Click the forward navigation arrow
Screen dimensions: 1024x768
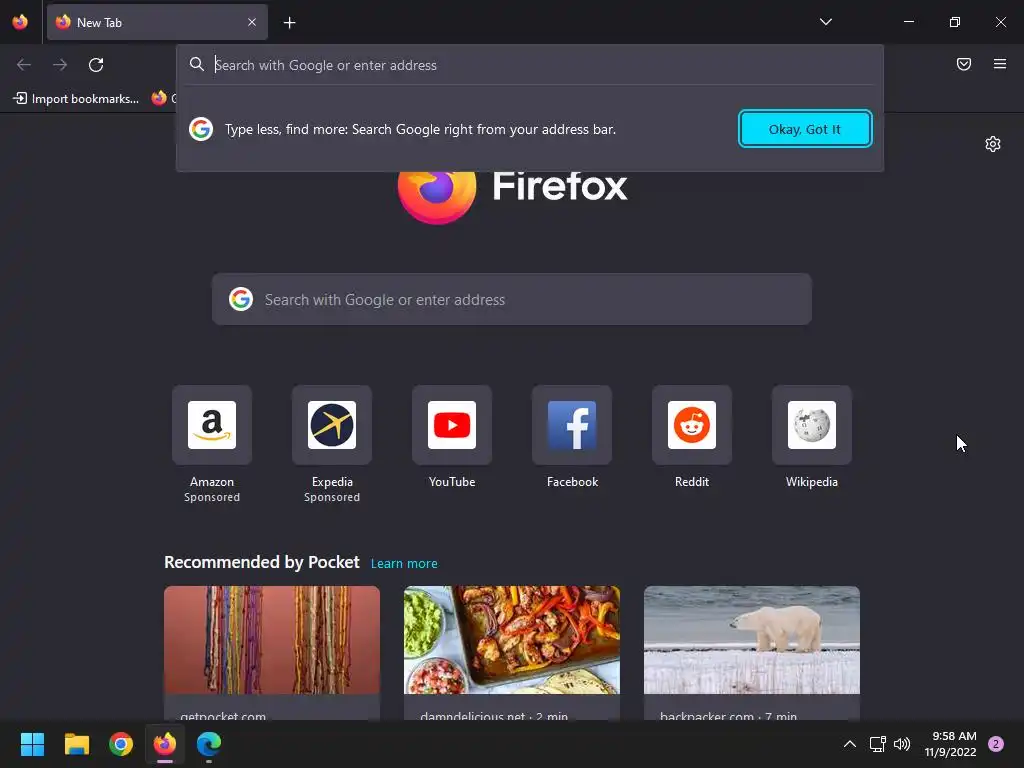60,65
